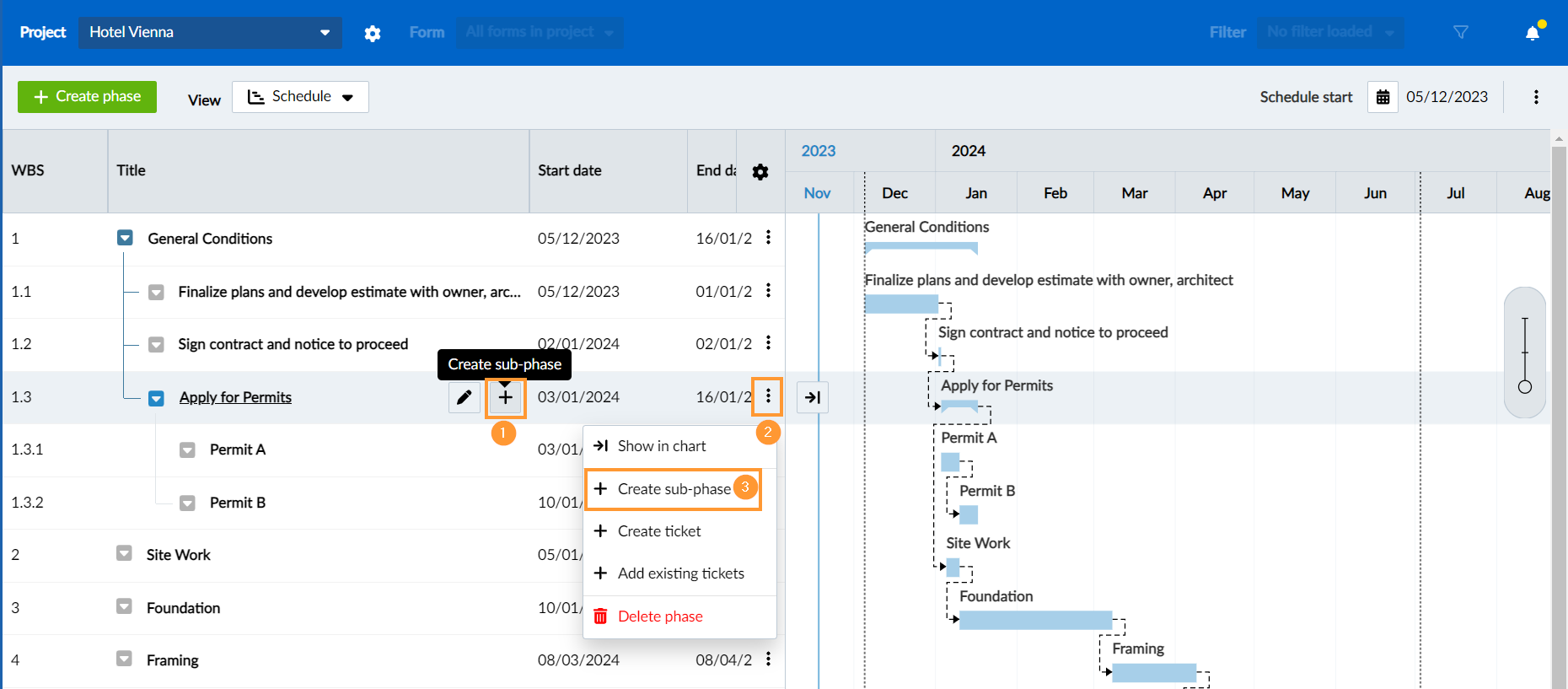The height and width of the screenshot is (689, 1568).
Task: Collapse the Apply for Permits phase
Action: (156, 398)
